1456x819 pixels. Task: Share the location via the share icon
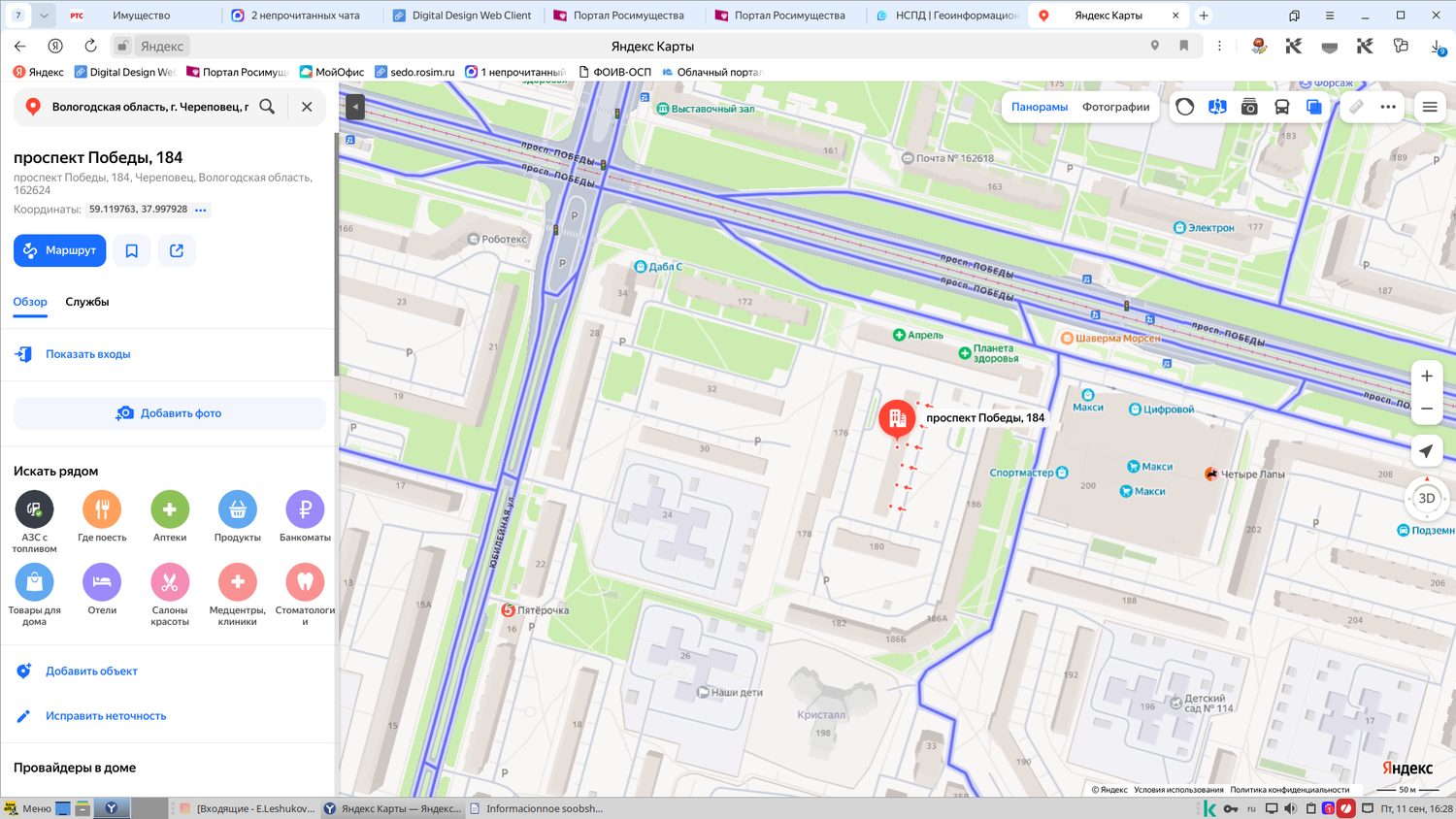177,250
